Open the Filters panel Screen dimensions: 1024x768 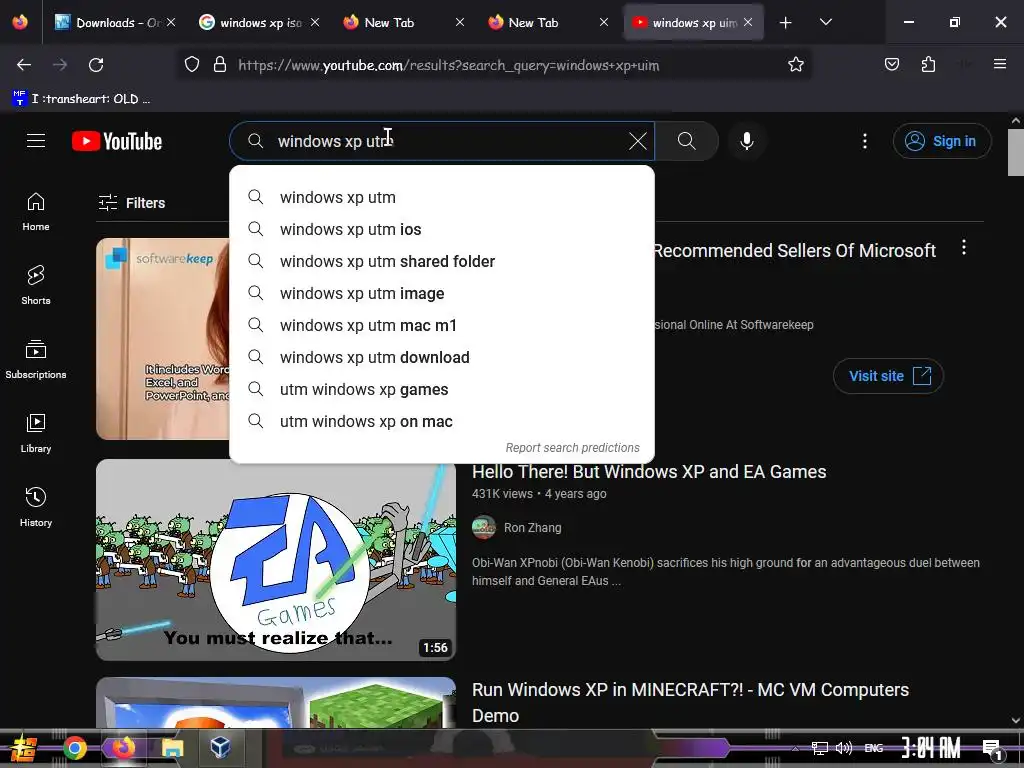click(x=131, y=203)
